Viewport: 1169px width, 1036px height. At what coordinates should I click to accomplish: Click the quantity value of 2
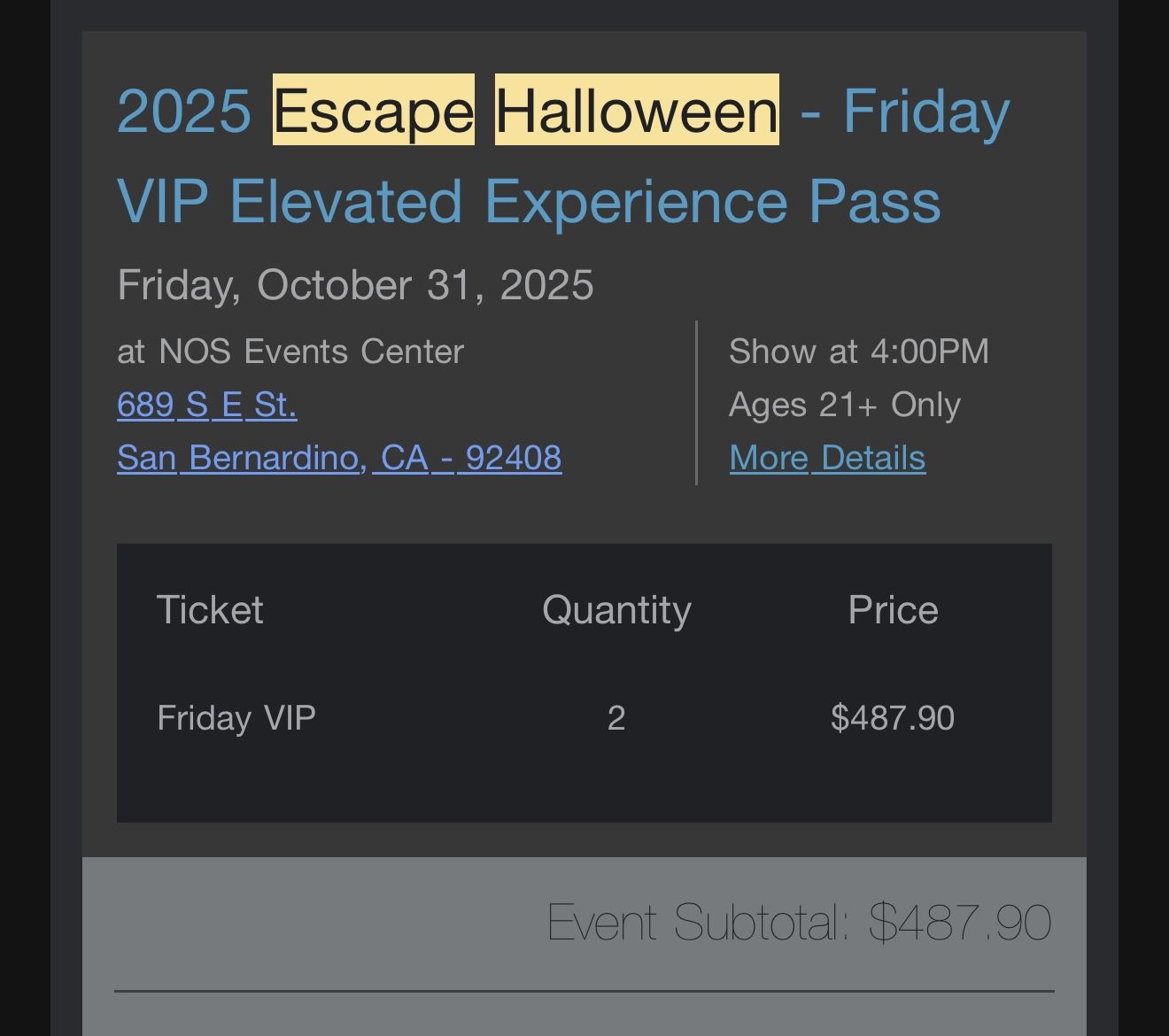point(617,717)
